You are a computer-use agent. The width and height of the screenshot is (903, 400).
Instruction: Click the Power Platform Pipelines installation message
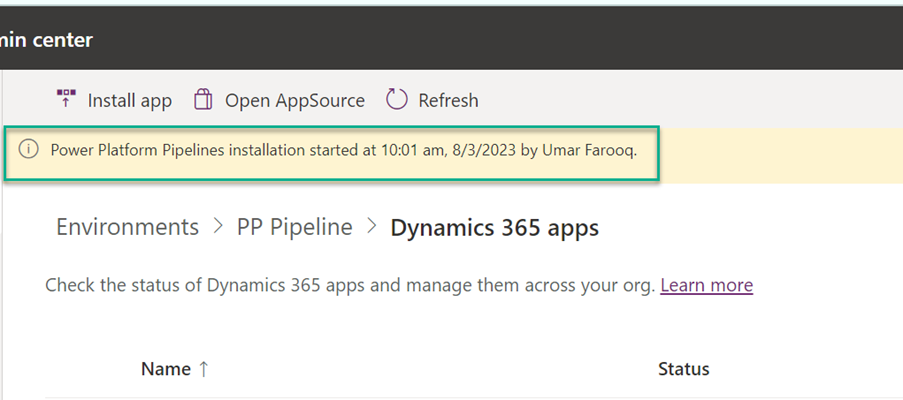[343, 150]
